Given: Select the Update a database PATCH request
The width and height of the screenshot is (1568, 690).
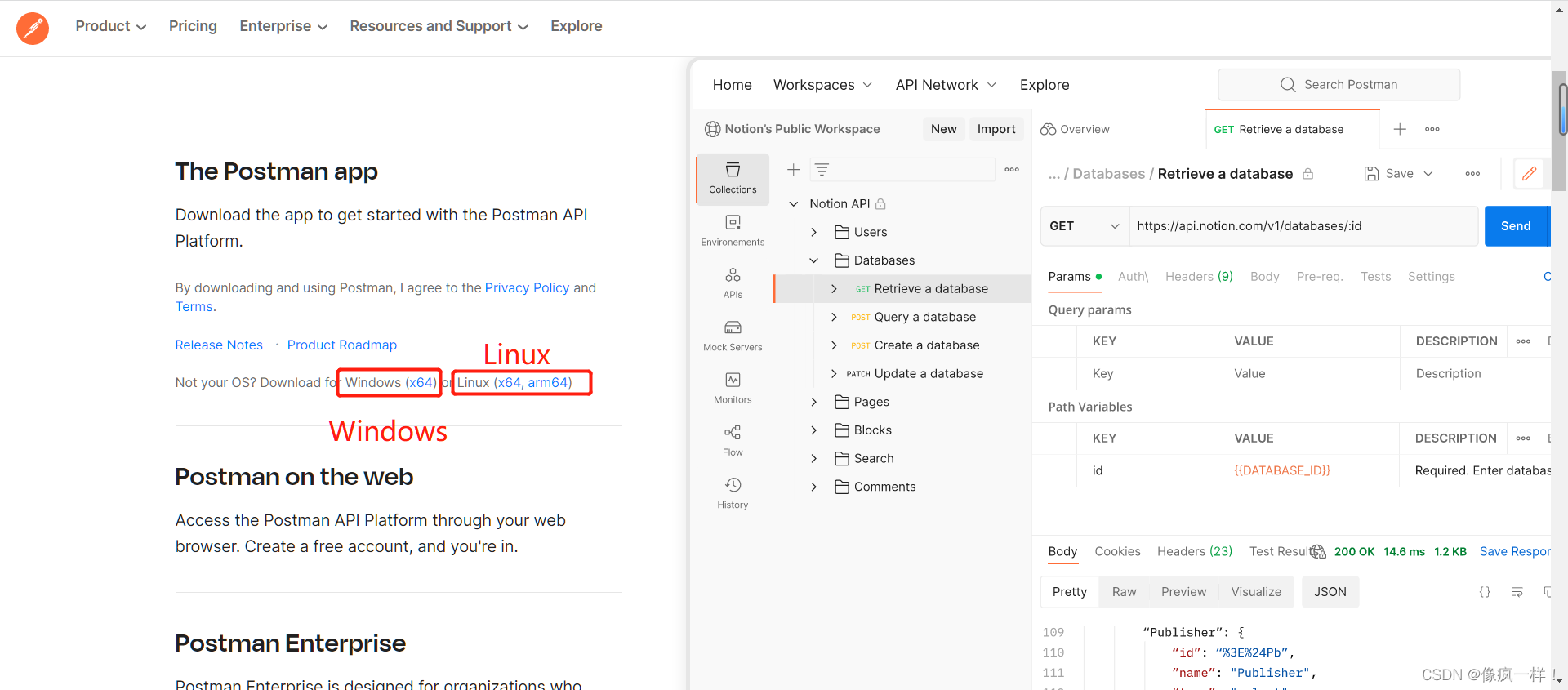Looking at the screenshot, I should click(929, 374).
